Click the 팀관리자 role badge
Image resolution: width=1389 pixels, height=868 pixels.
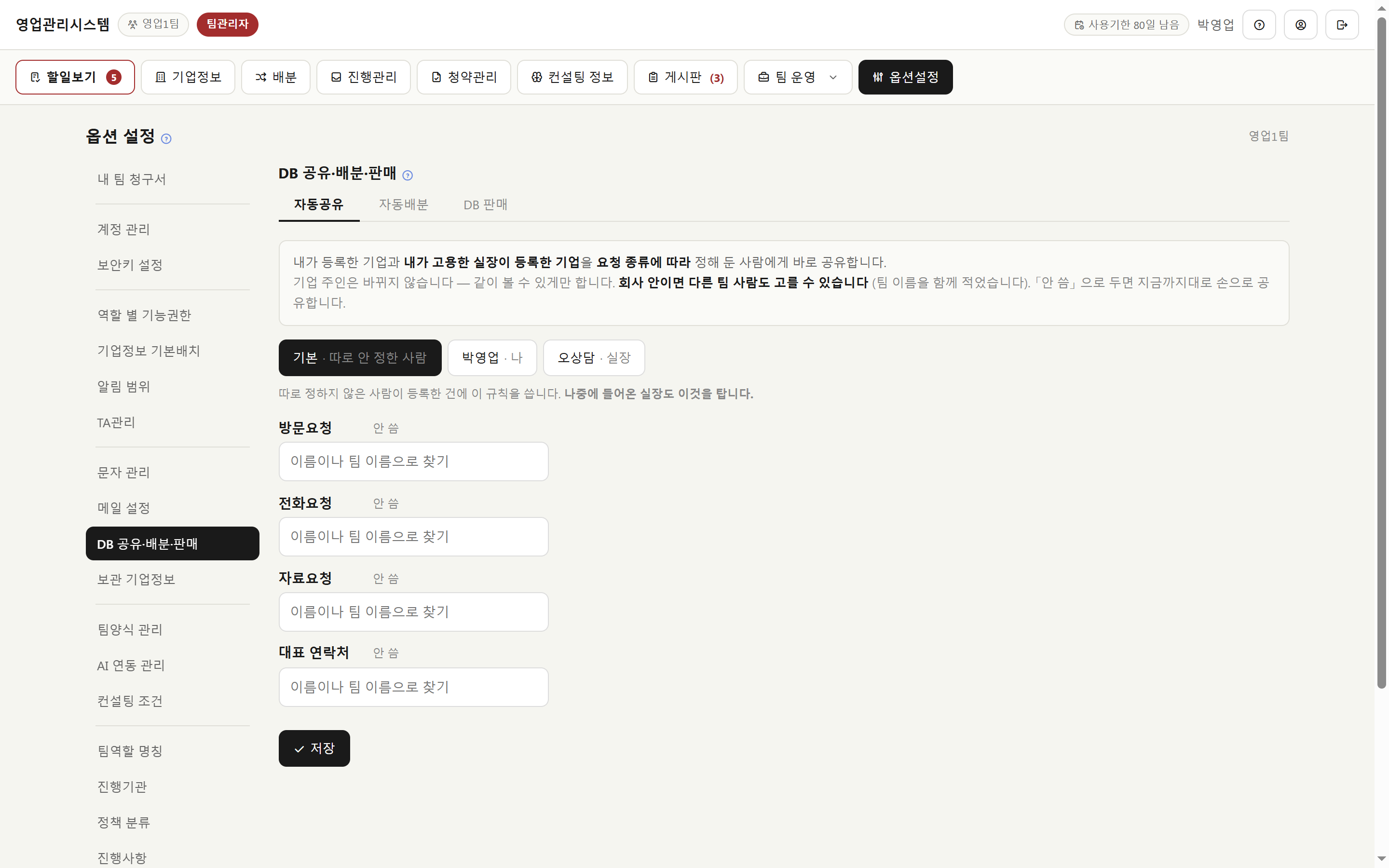(x=227, y=24)
